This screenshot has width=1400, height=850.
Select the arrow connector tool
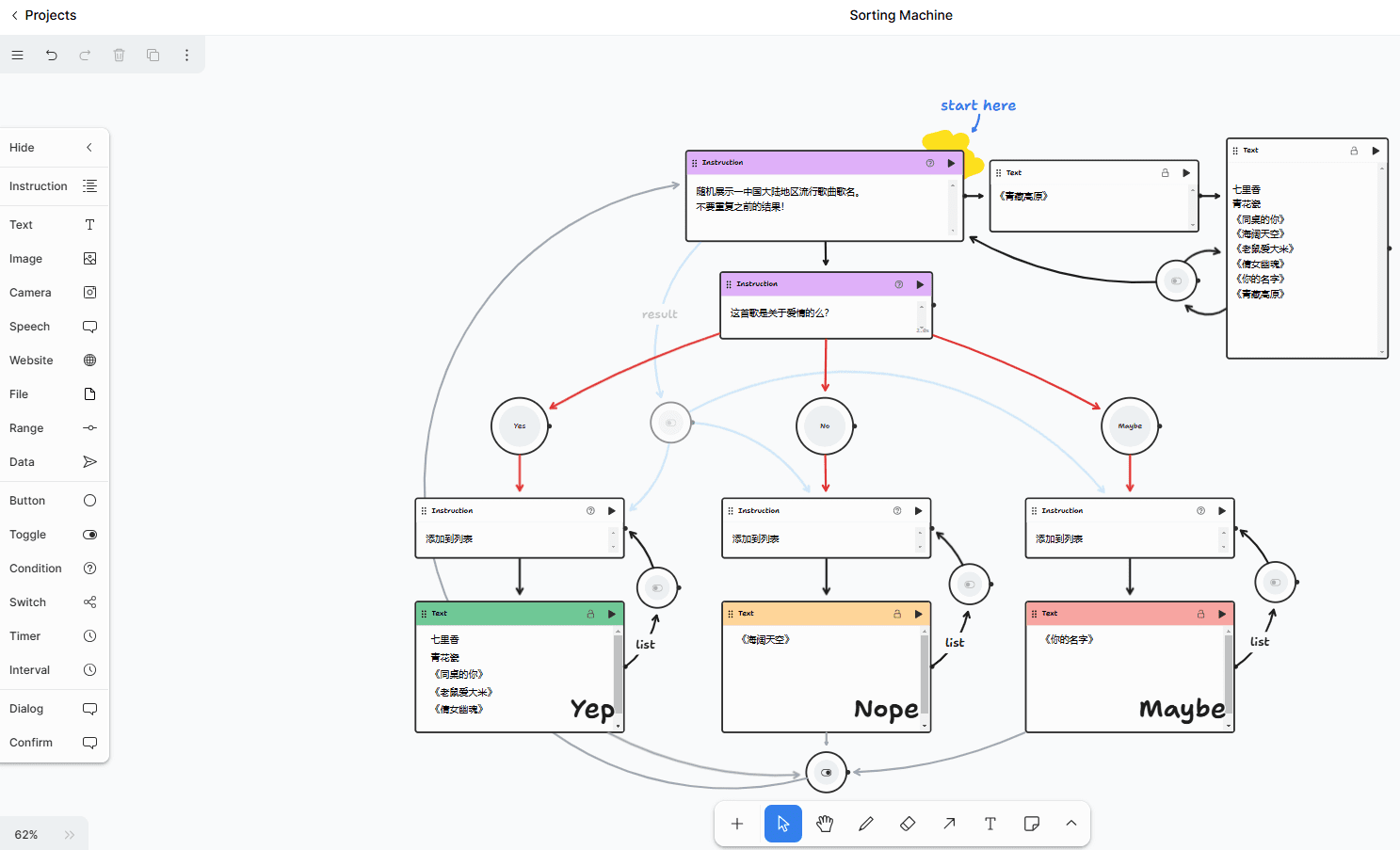click(949, 824)
